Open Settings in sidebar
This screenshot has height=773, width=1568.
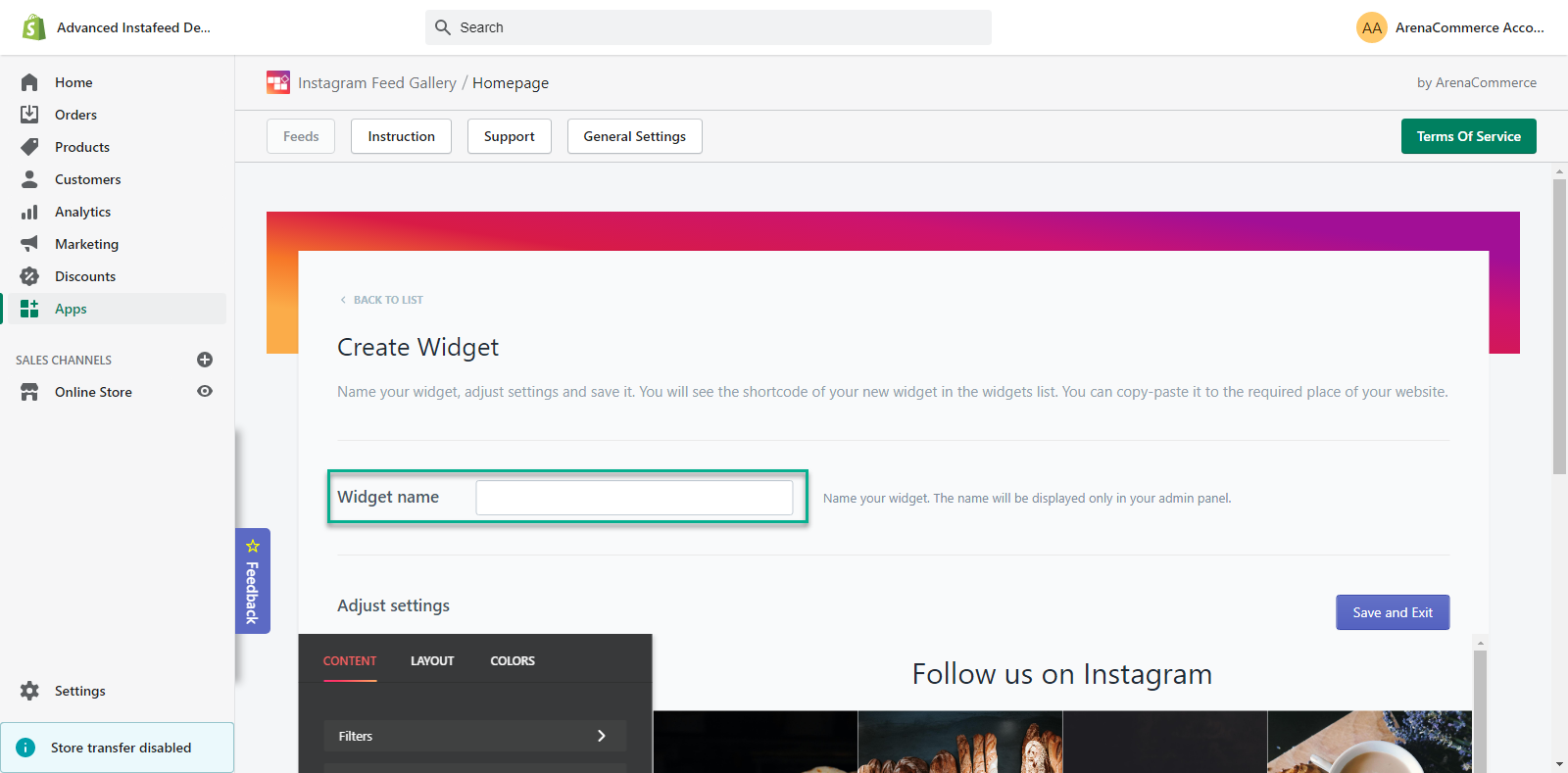point(79,691)
